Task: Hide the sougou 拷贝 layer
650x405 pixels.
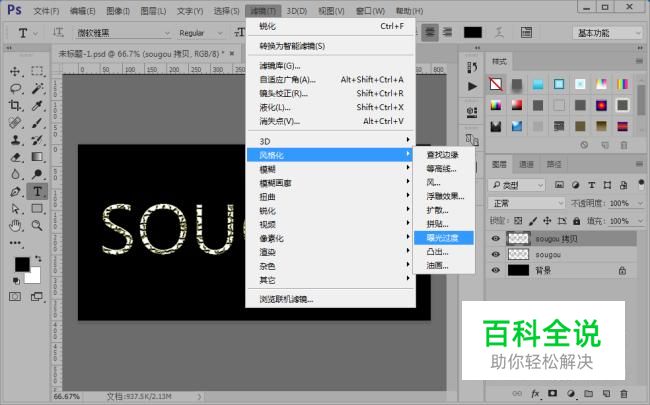Action: tap(495, 238)
